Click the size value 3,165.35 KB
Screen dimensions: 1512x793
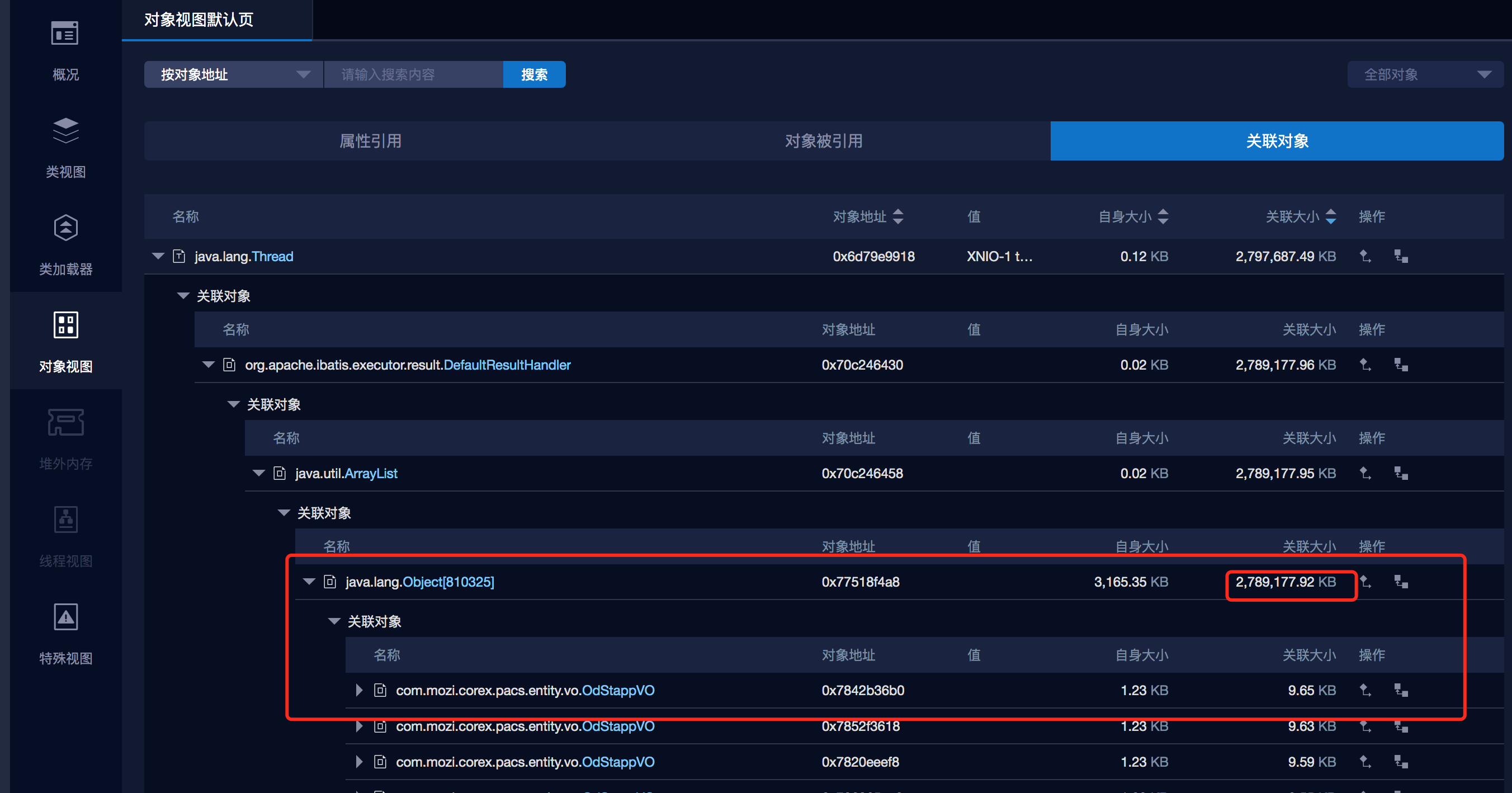tap(1131, 582)
